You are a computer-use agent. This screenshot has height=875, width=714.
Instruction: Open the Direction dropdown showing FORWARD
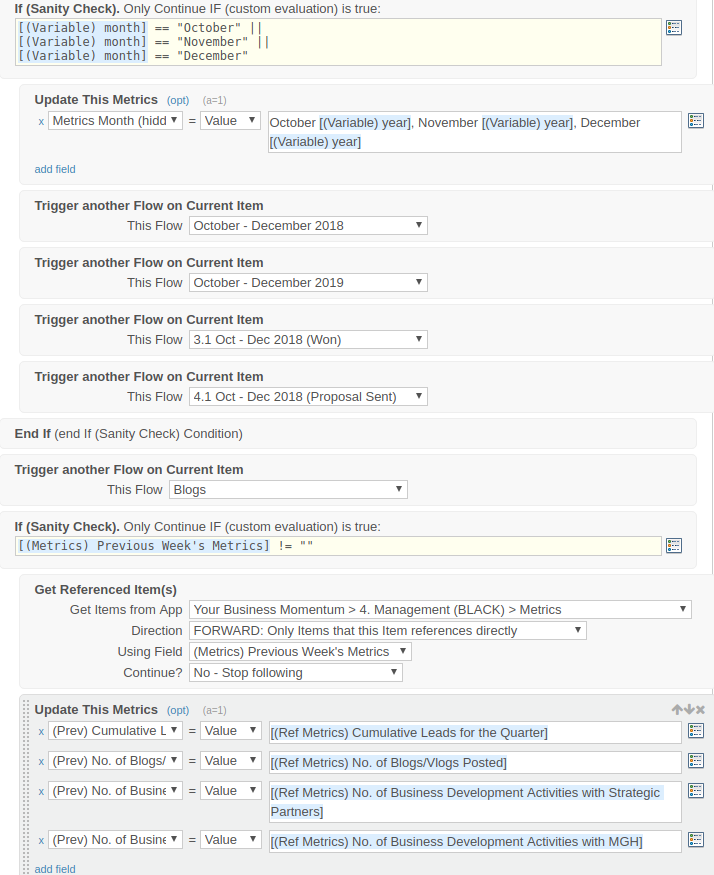pyautogui.click(x=387, y=631)
